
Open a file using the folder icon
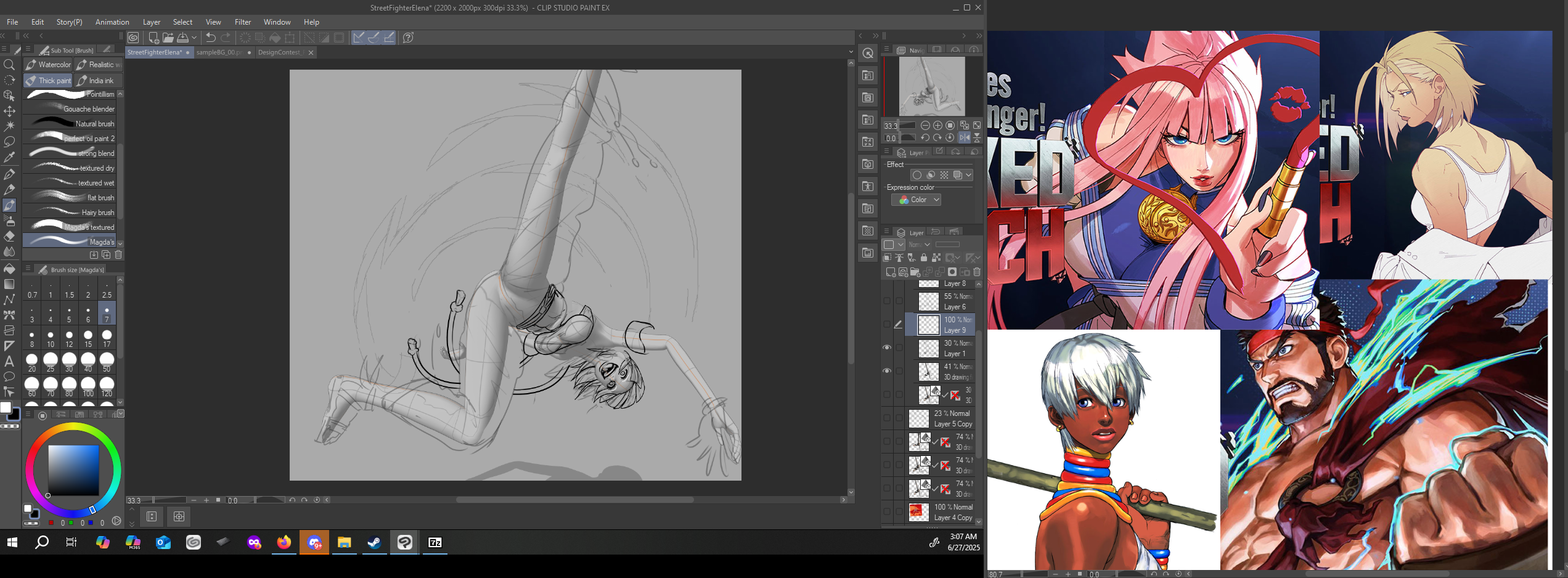168,38
